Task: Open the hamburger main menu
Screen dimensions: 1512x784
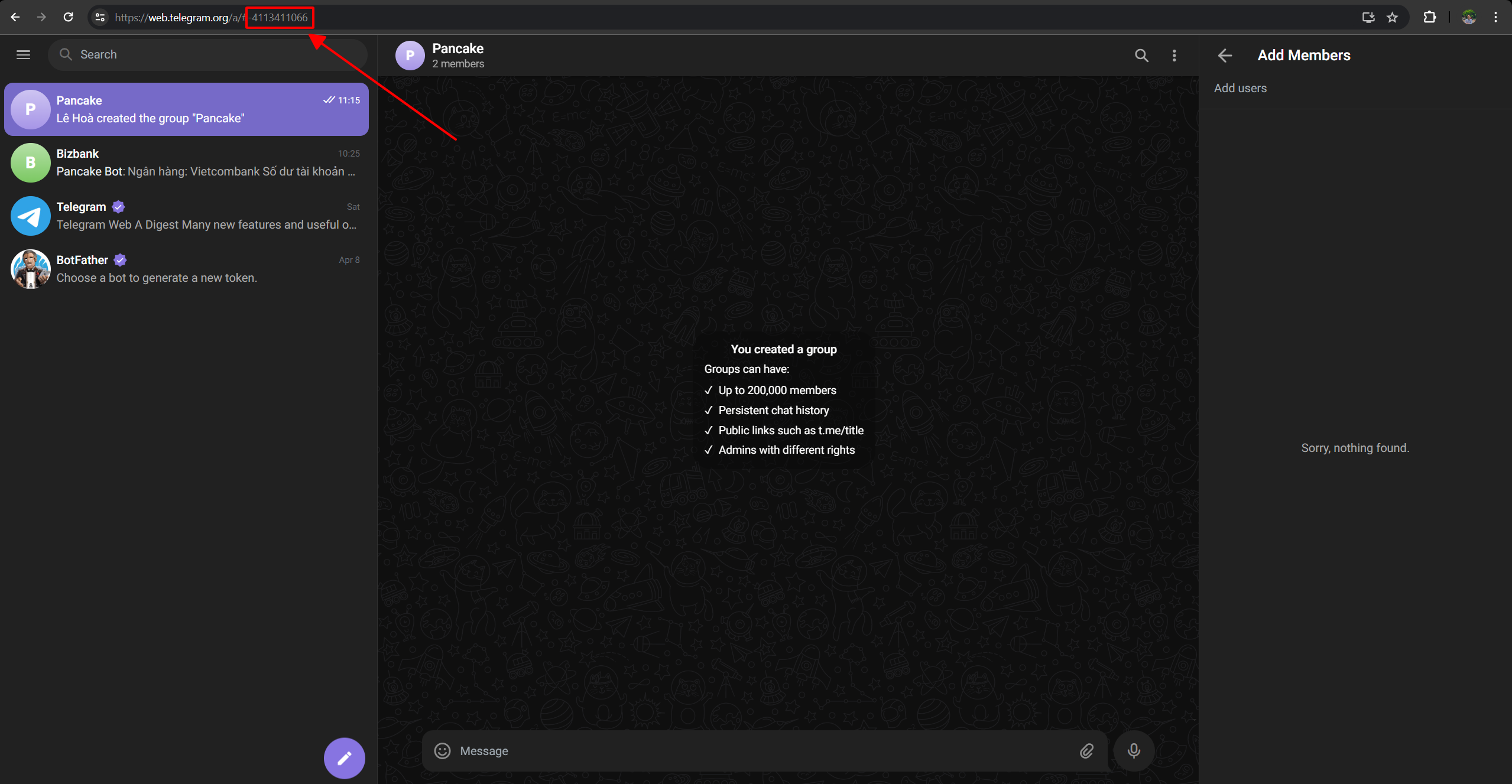Action: tap(23, 55)
